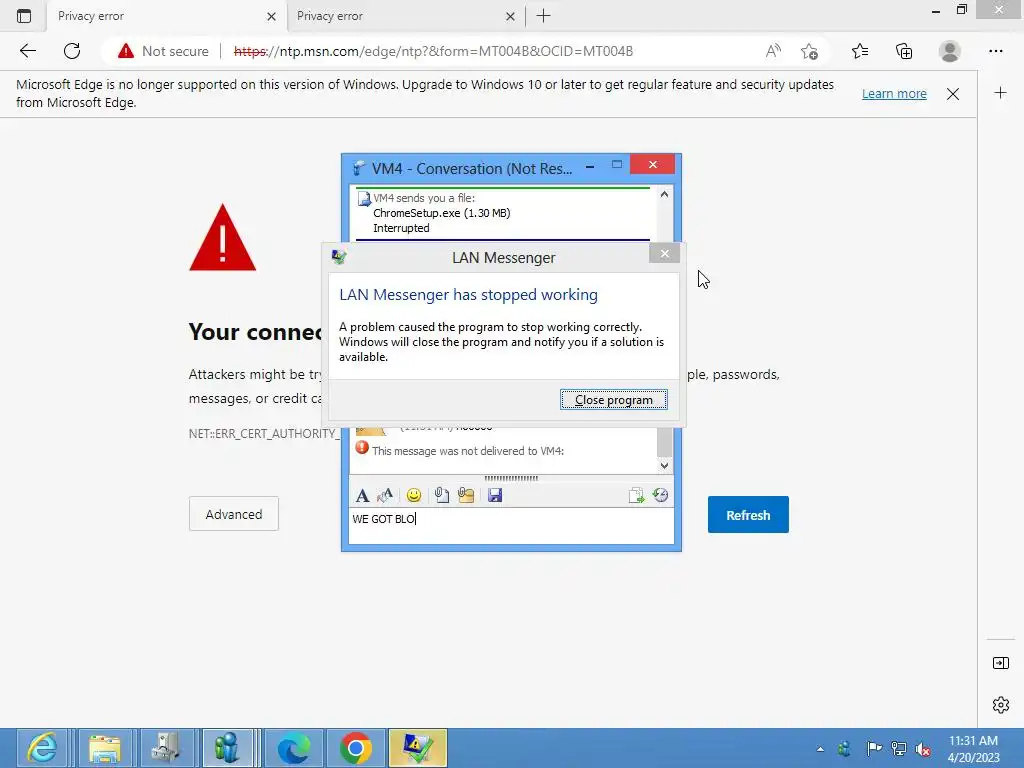1024x768 pixels.
Task: Close the crashed LAN Messenger program
Action: point(613,400)
